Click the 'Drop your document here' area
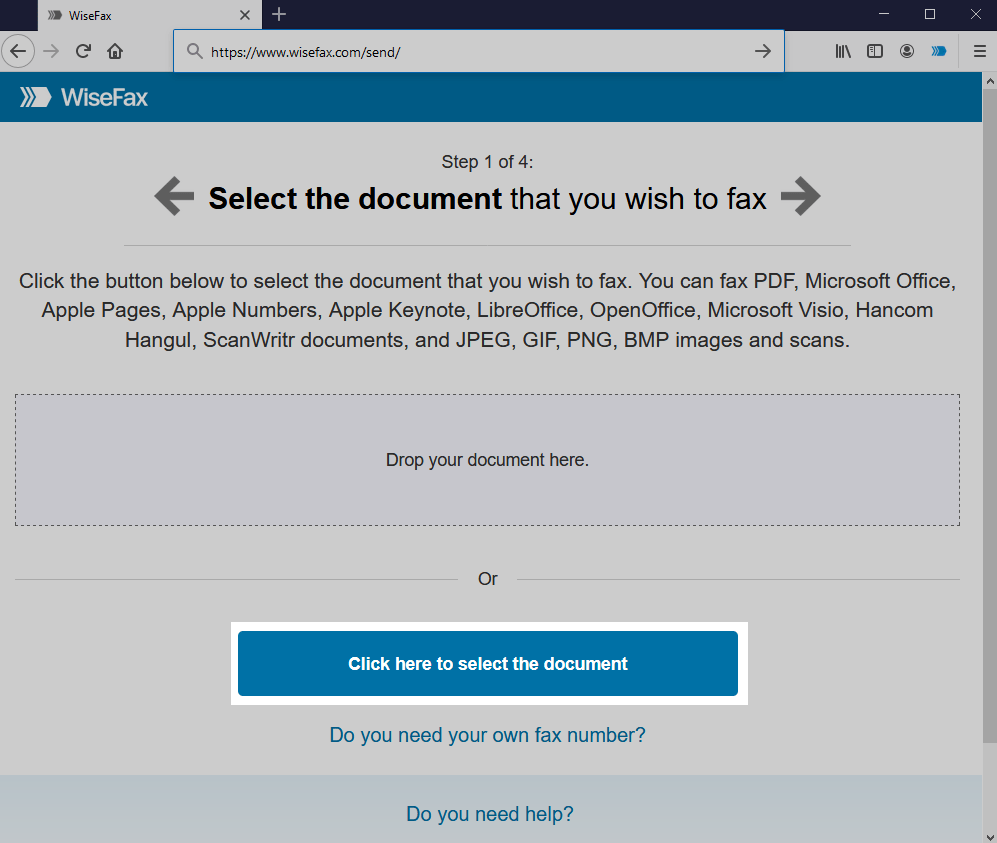Image resolution: width=997 pixels, height=843 pixels. [x=487, y=460]
